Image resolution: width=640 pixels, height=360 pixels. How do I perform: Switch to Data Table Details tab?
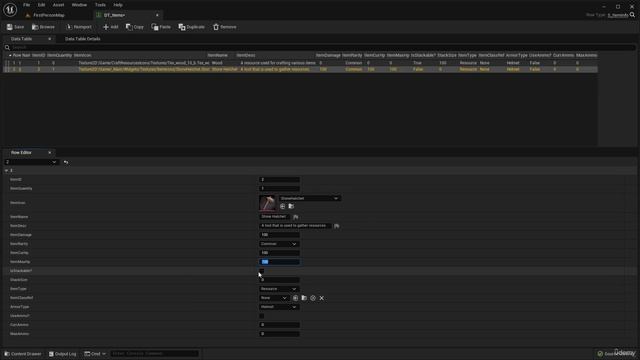point(82,39)
